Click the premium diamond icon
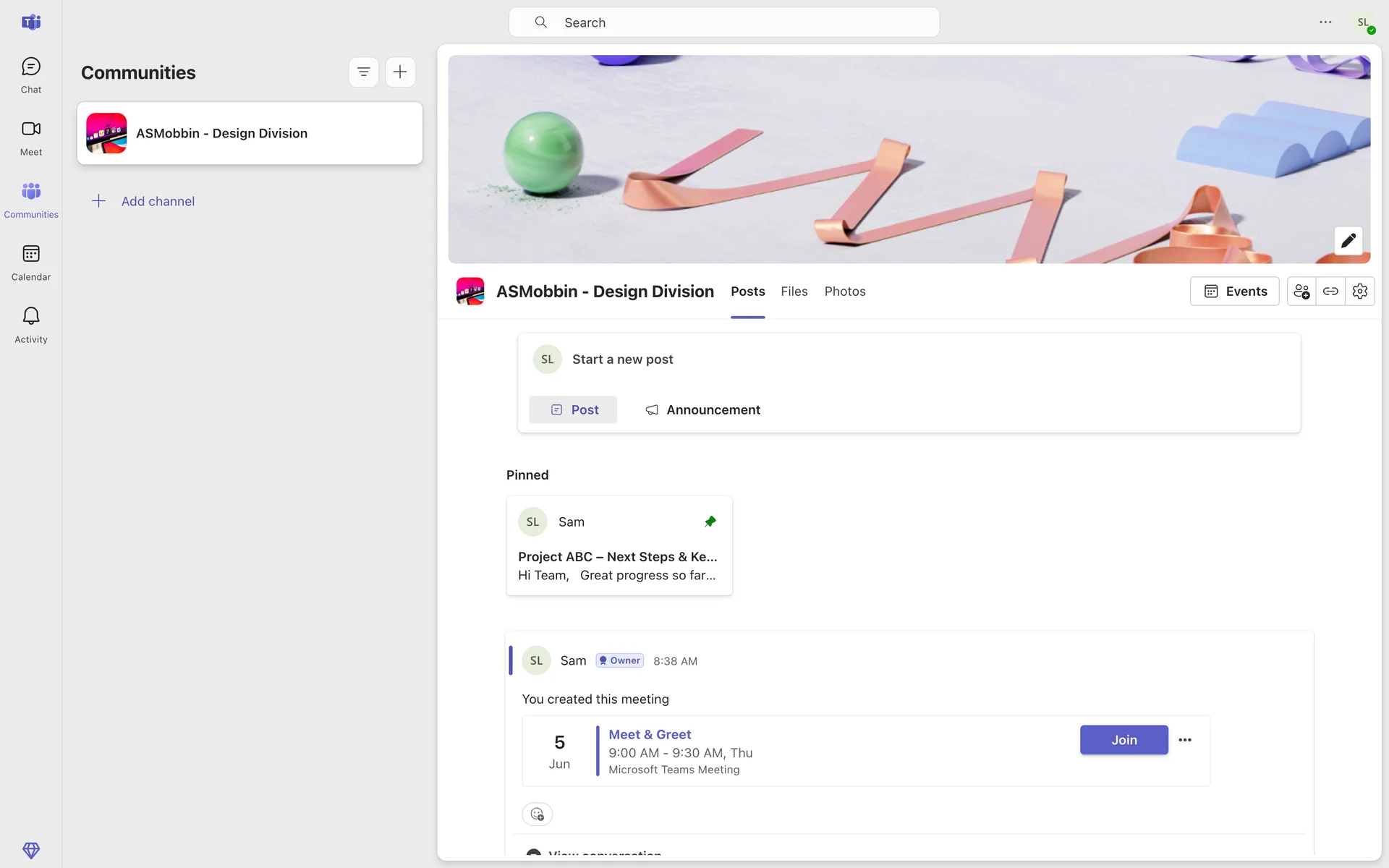 click(30, 850)
